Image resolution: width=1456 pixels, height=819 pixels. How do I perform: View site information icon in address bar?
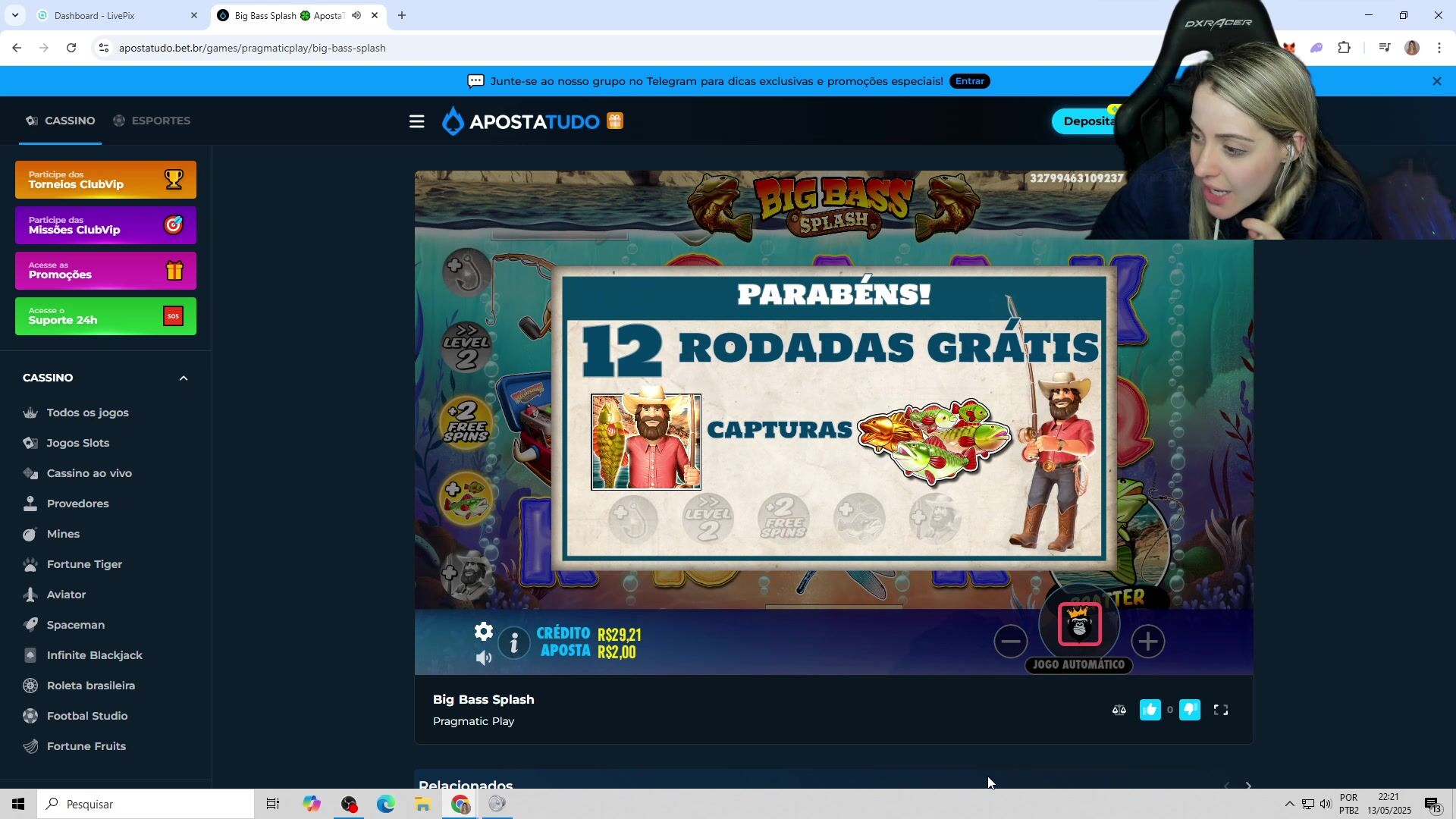tap(104, 48)
